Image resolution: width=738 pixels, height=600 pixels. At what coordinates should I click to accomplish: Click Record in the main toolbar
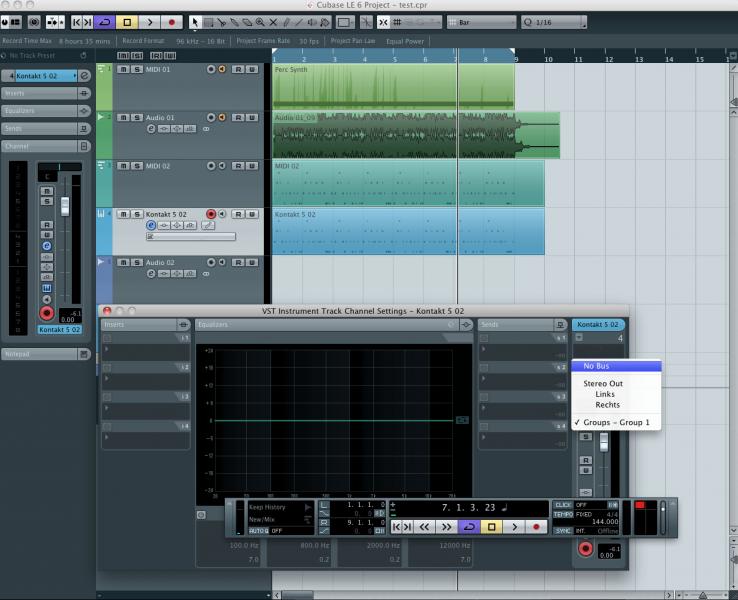tap(172, 22)
